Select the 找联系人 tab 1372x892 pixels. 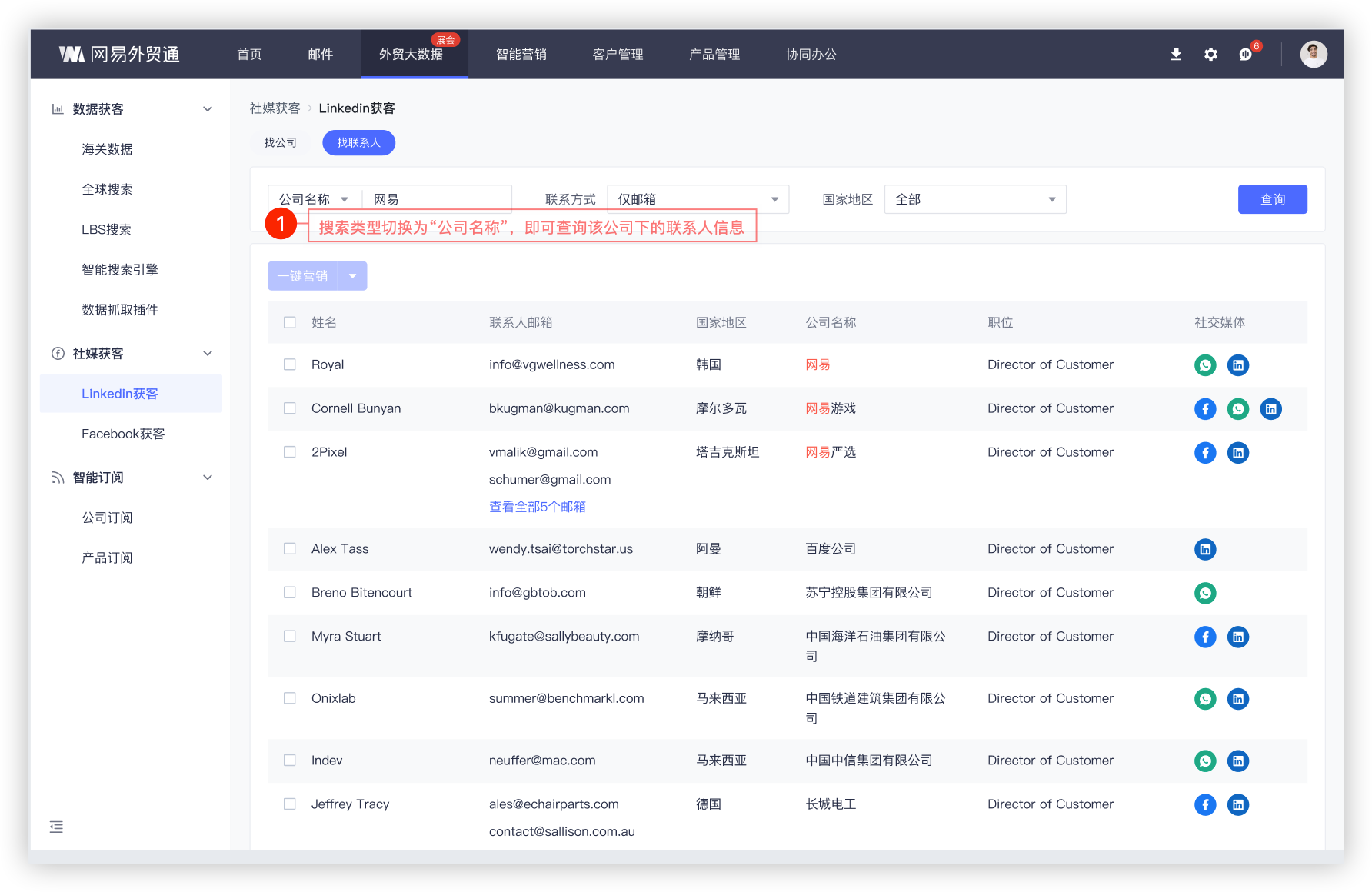click(x=359, y=143)
